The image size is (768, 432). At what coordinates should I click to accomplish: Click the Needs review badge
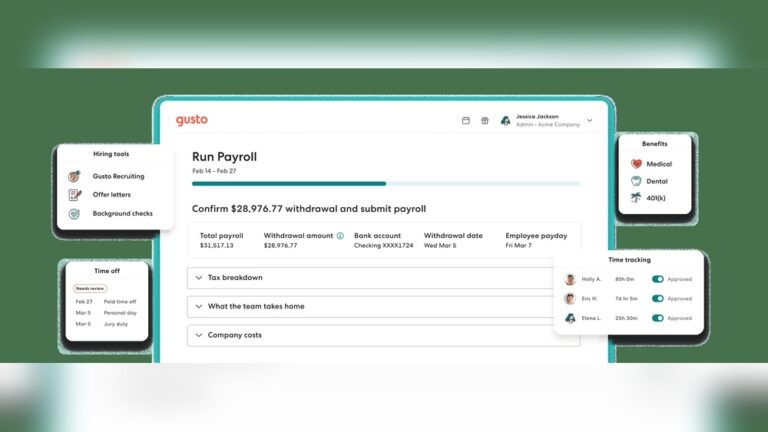point(90,288)
